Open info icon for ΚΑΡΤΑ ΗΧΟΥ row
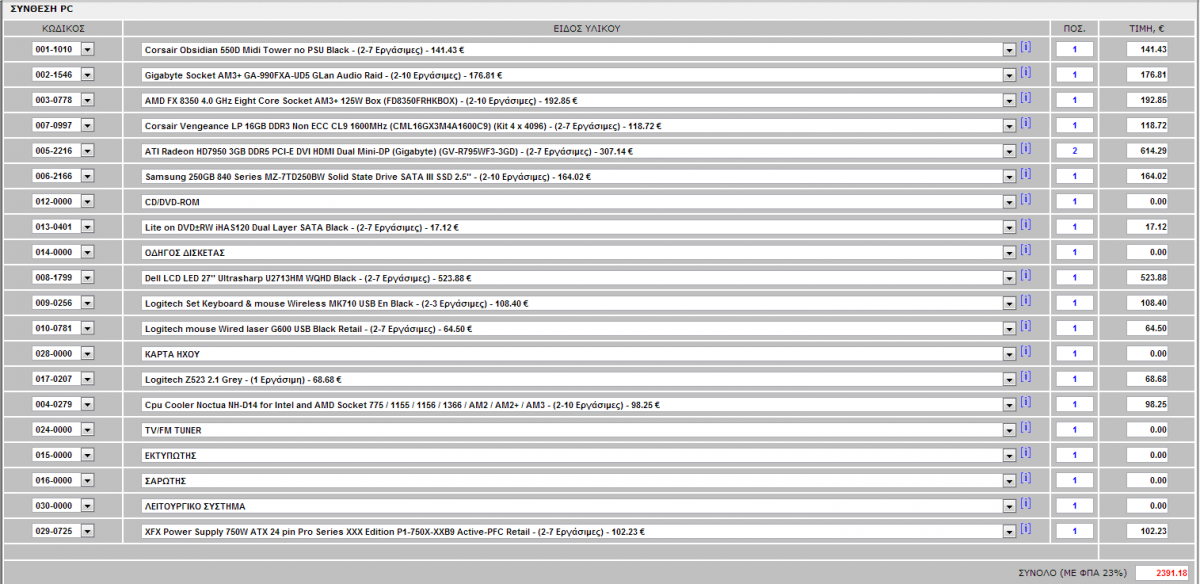Viewport: 1200px width, 584px height. tap(1026, 351)
